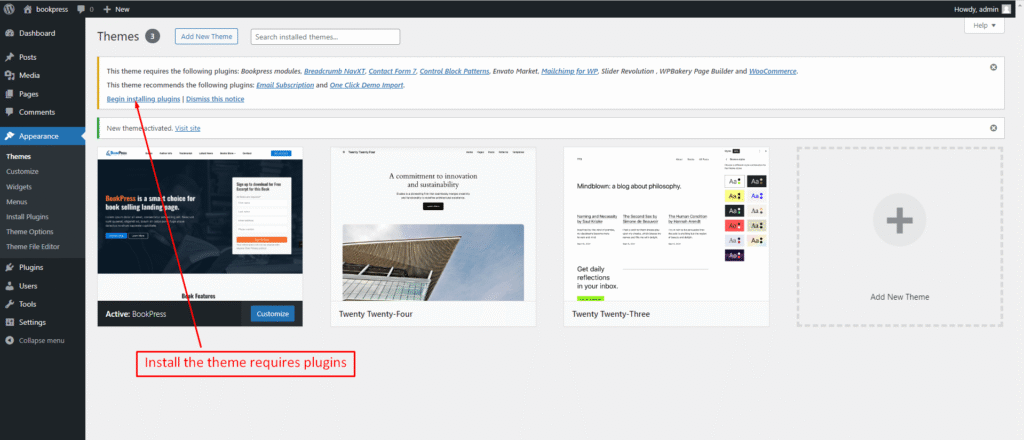The width and height of the screenshot is (1024, 440).
Task: Open Control Block Patterns link
Action: tap(455, 71)
